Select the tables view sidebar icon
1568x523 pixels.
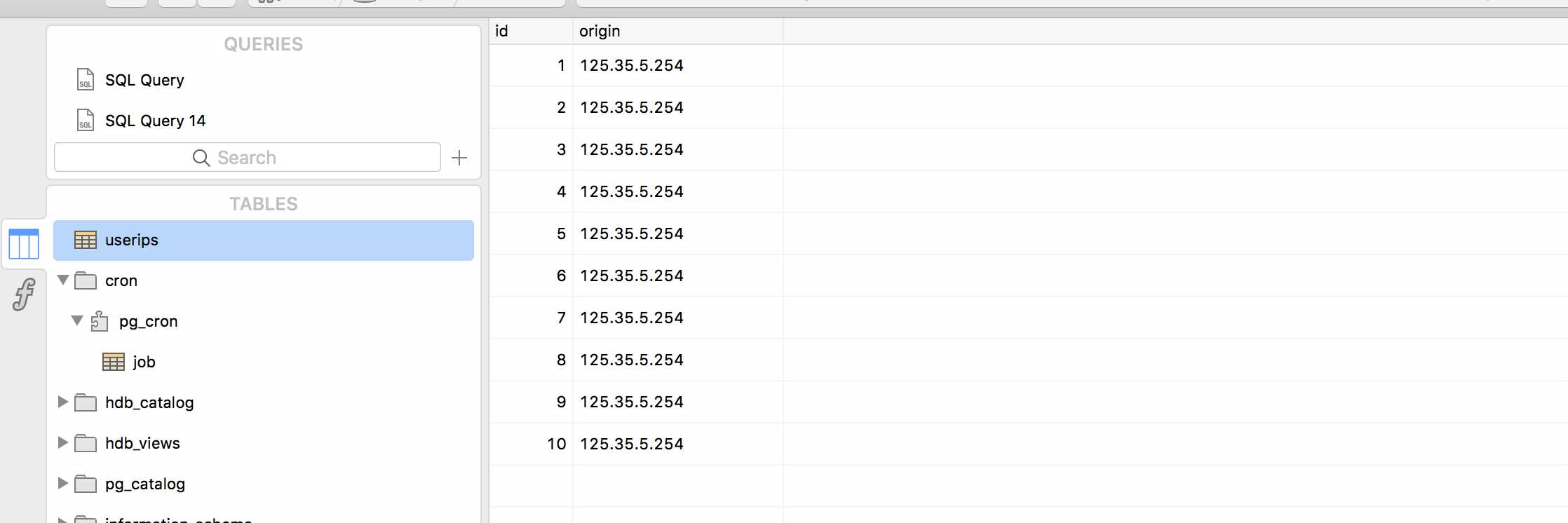(x=24, y=244)
